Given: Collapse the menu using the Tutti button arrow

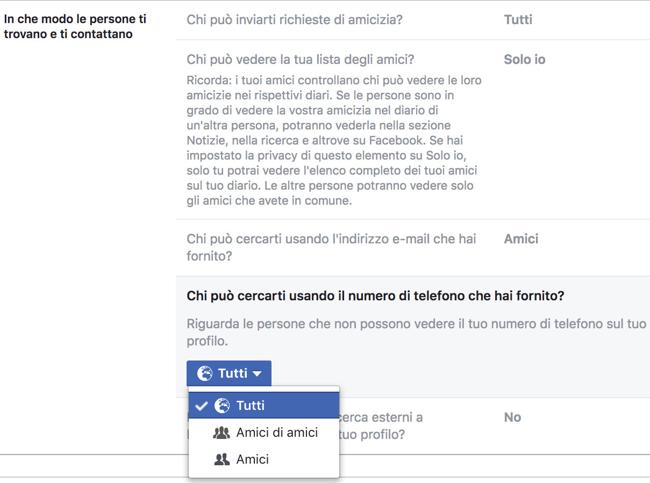Looking at the screenshot, I should [258, 374].
